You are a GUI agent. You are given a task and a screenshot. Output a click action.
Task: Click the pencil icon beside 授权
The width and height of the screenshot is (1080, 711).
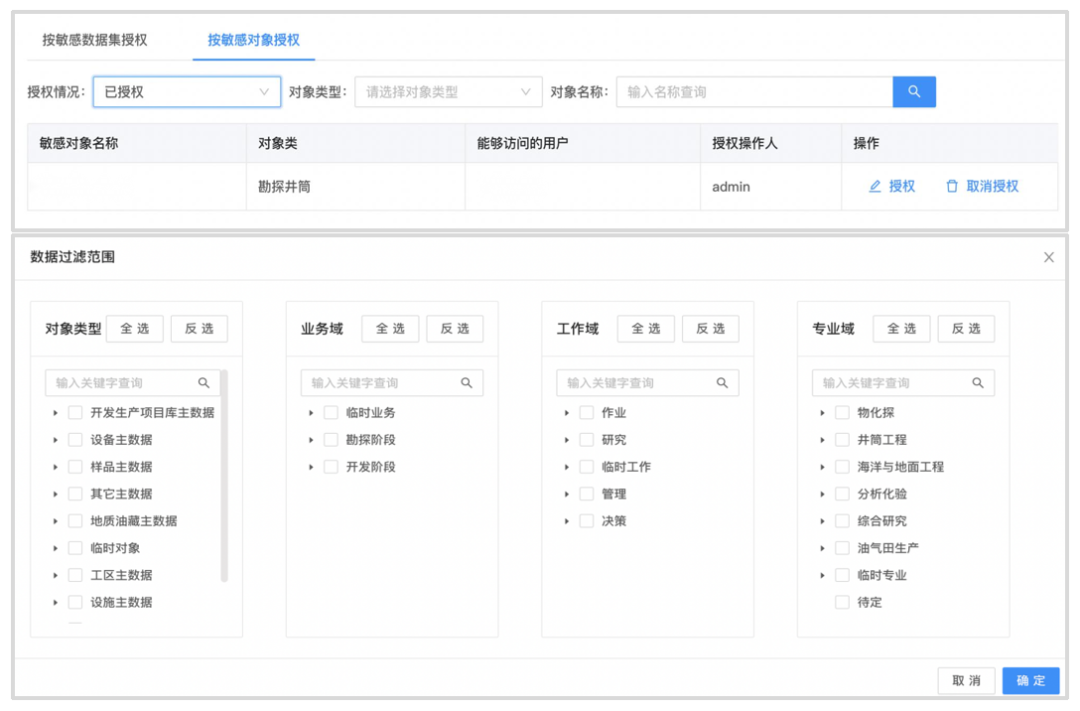[x=875, y=186]
